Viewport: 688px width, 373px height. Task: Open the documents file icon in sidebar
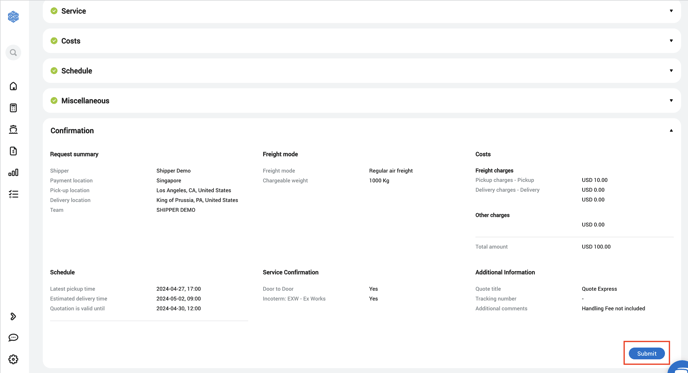[13, 151]
